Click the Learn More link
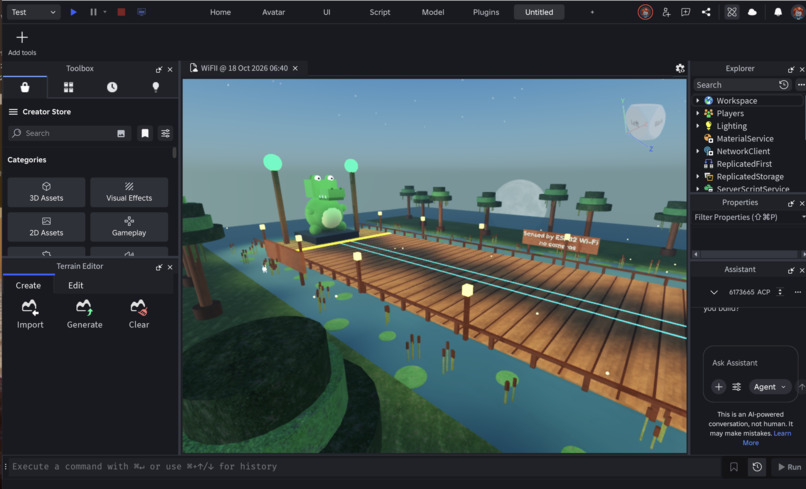 (766, 438)
